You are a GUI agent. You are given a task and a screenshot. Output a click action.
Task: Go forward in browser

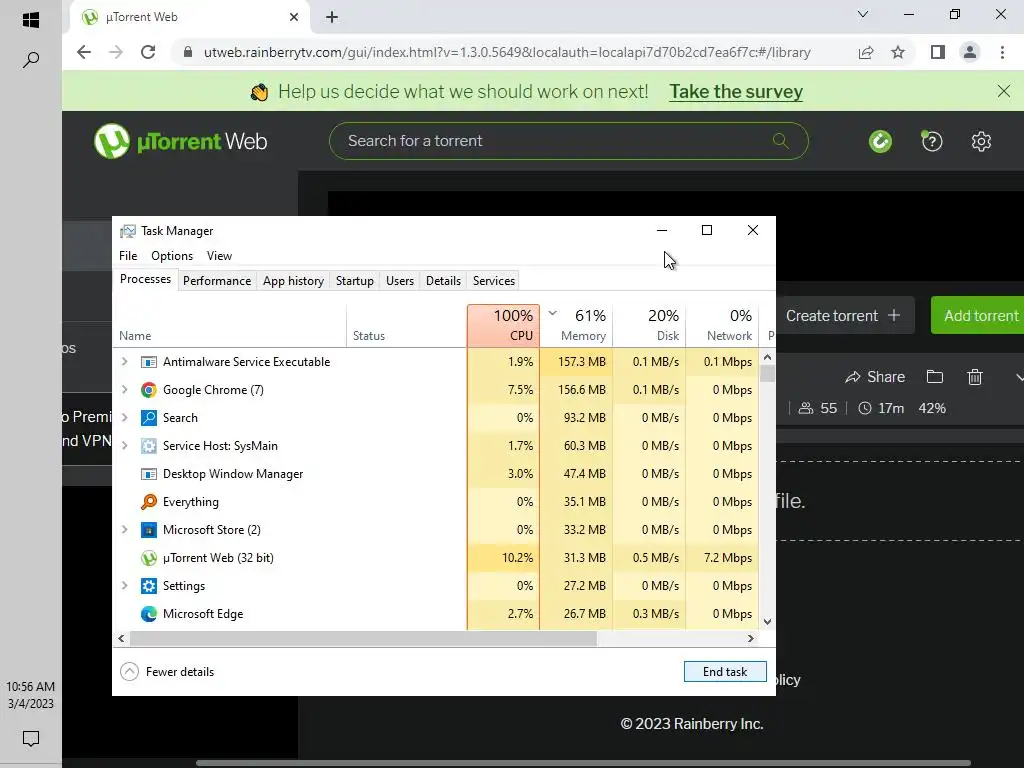pyautogui.click(x=116, y=52)
